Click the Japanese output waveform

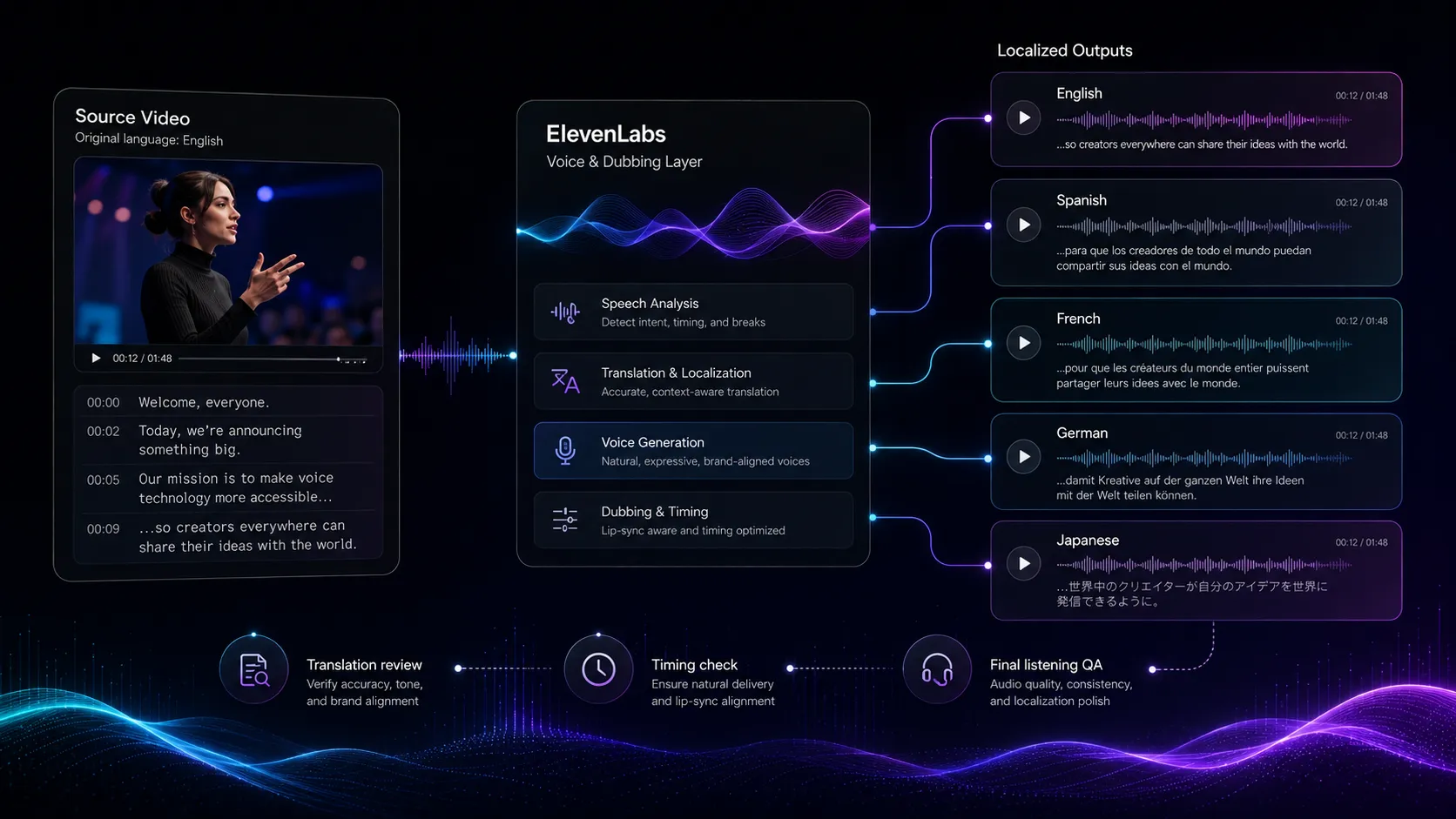[x=1204, y=565]
